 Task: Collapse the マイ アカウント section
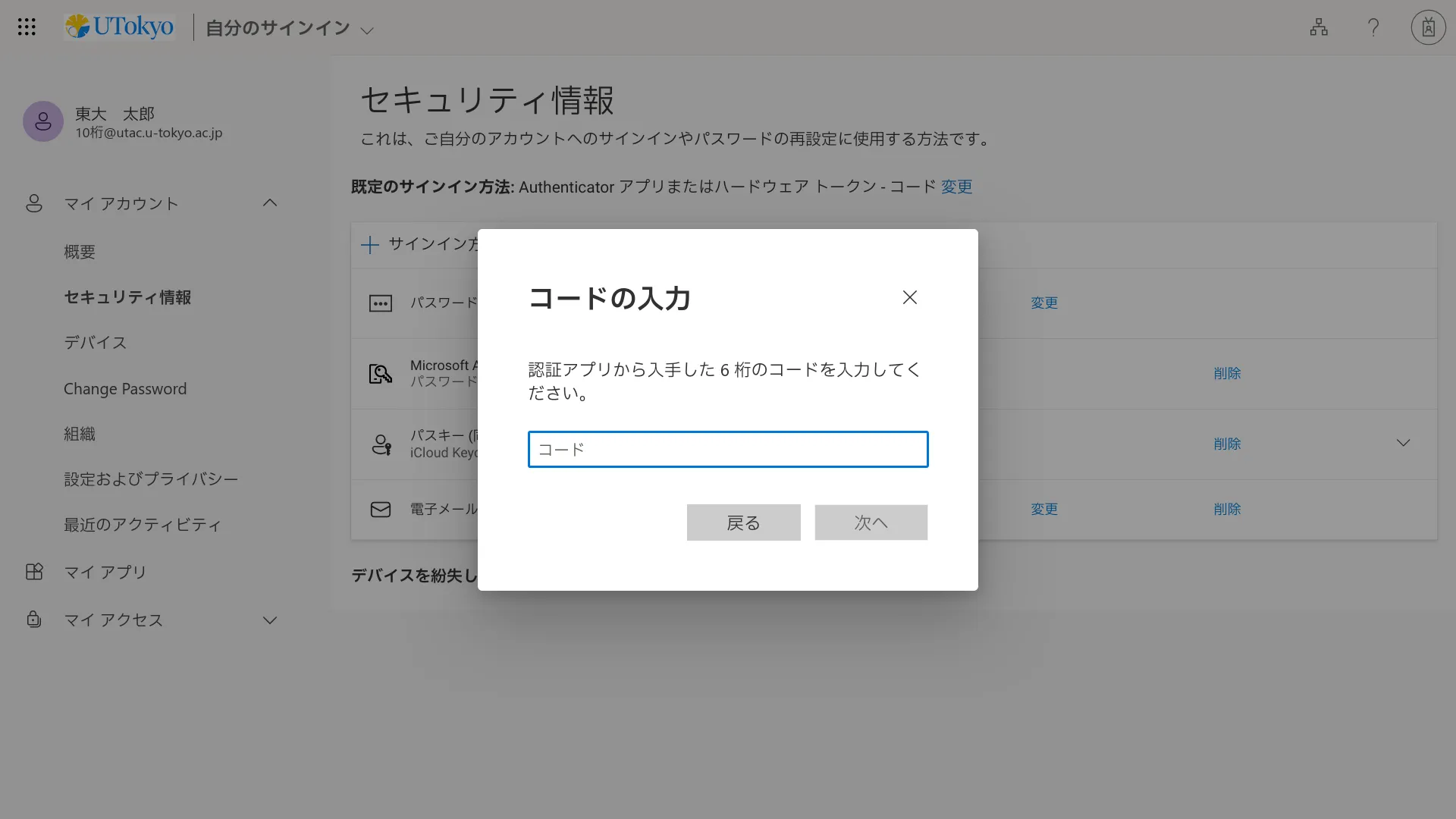pos(270,203)
